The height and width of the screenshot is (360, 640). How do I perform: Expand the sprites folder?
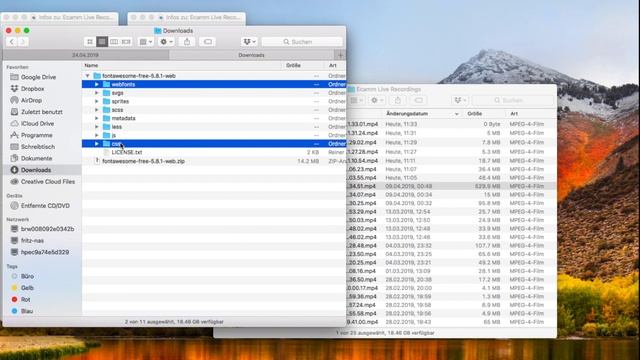(x=97, y=101)
